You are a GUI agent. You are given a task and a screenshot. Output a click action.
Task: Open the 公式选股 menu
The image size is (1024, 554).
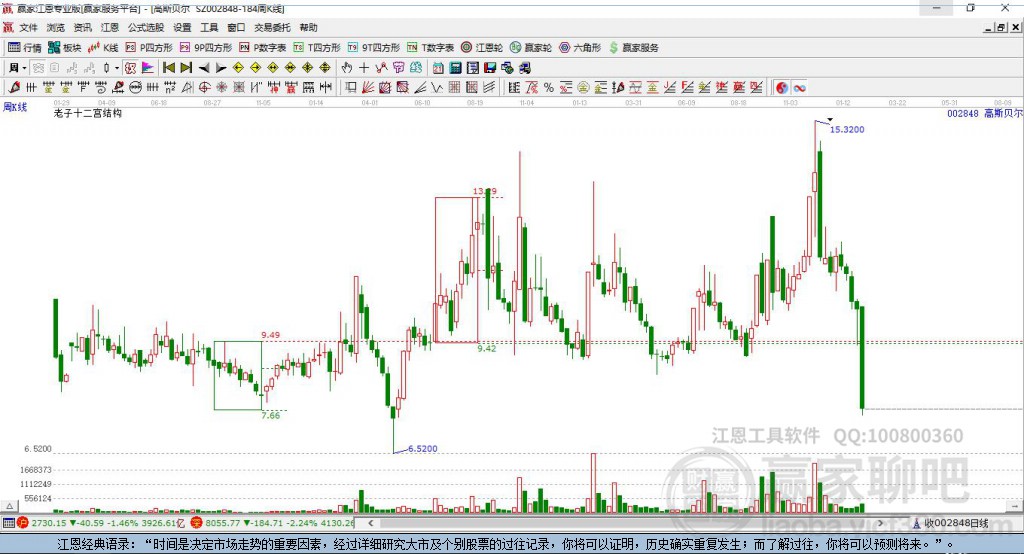[x=146, y=27]
